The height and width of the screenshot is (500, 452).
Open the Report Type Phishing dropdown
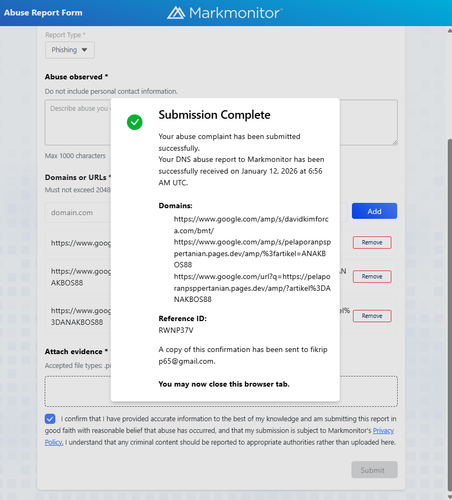pos(70,50)
